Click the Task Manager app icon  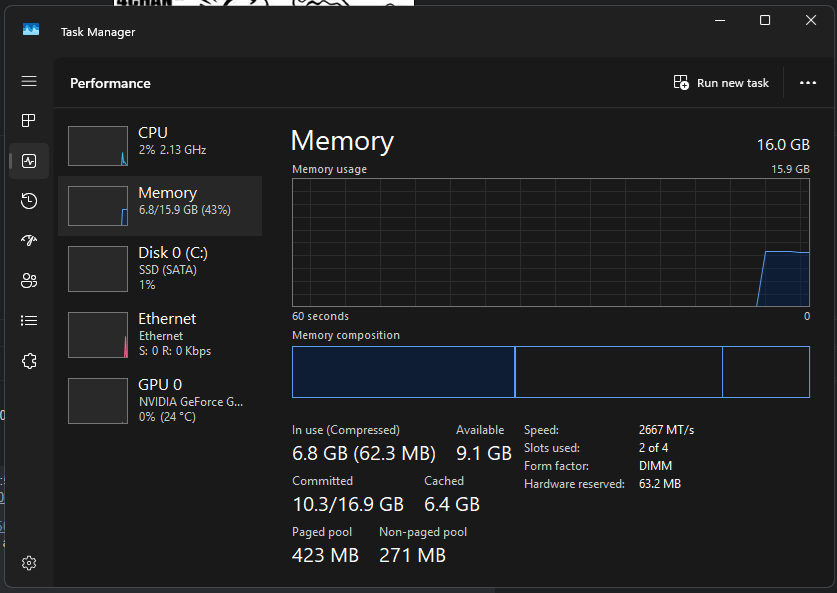pyautogui.click(x=31, y=29)
